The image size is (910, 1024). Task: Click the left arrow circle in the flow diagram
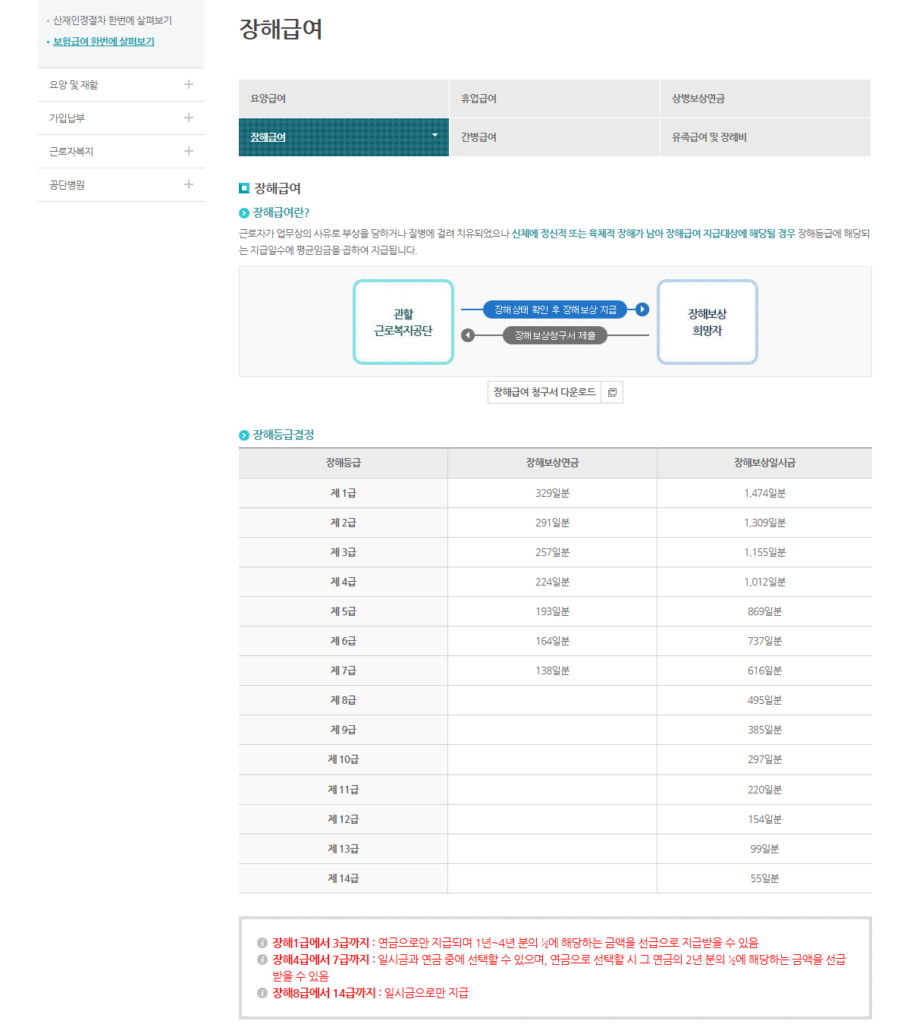[x=468, y=336]
